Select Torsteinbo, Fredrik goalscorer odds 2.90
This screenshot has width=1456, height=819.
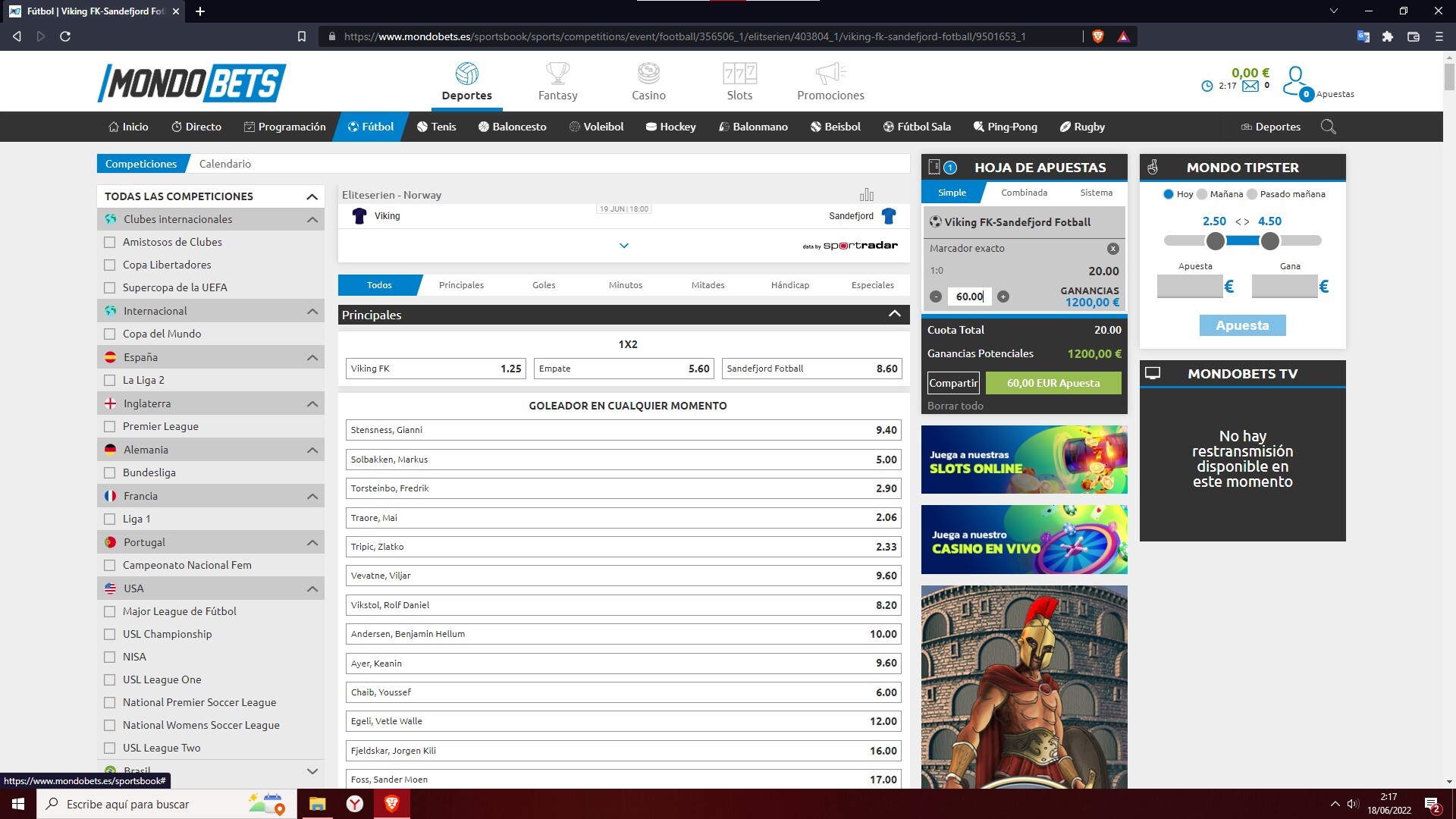click(x=623, y=488)
